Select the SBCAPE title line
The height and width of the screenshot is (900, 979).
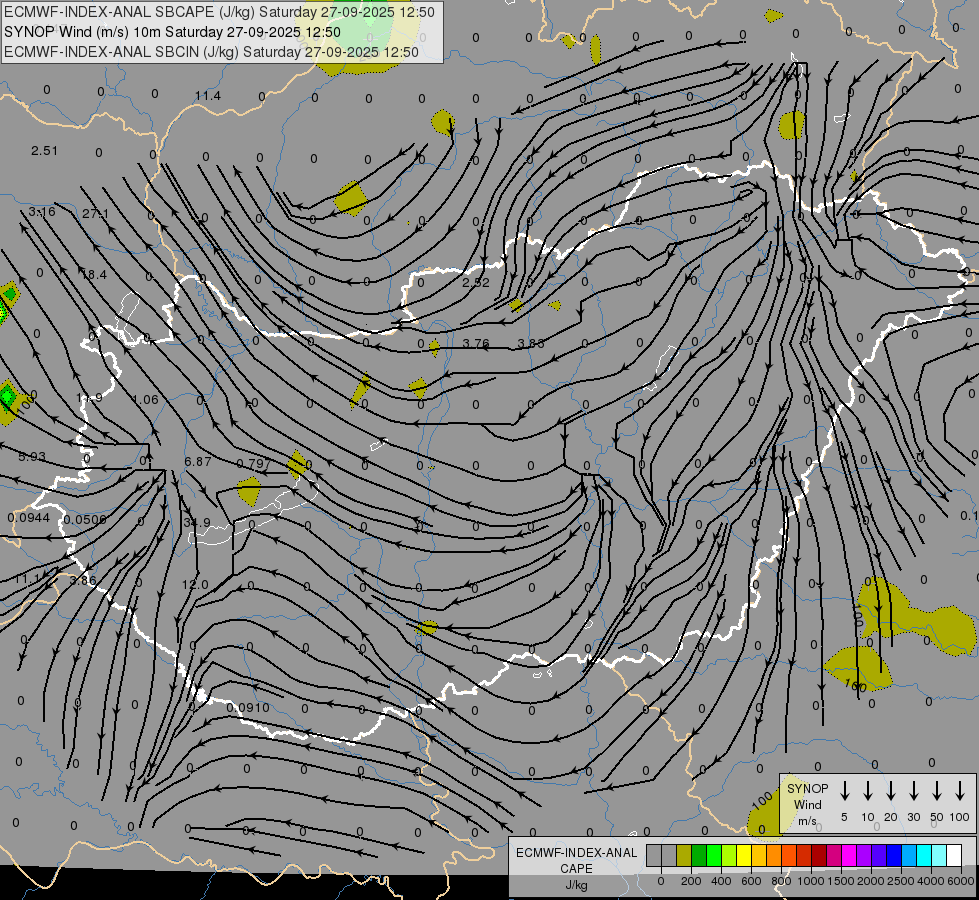(x=219, y=12)
